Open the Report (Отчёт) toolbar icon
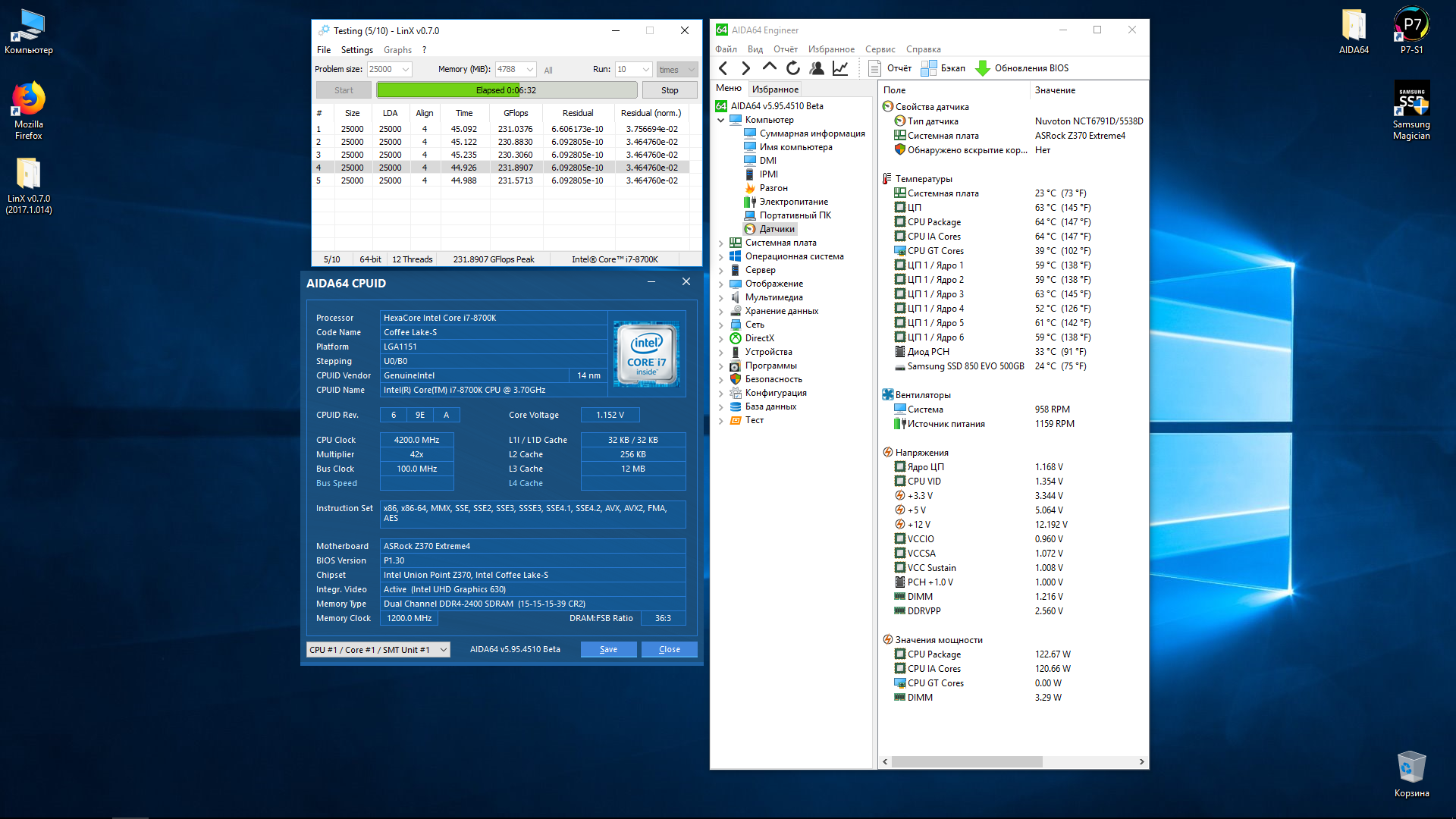This screenshot has width=1456, height=819. point(874,68)
